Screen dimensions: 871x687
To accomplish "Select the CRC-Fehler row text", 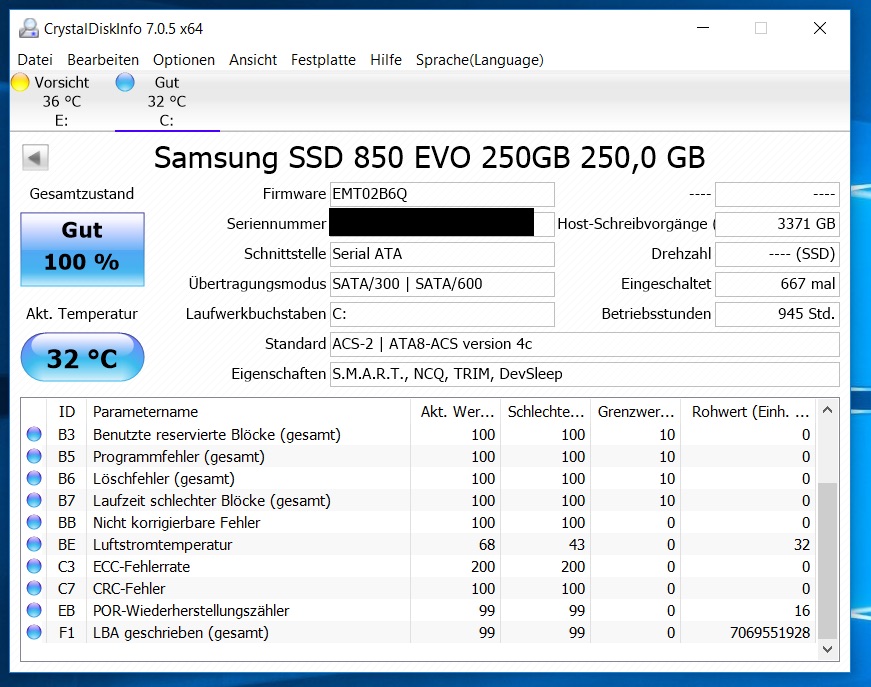I will coord(129,588).
